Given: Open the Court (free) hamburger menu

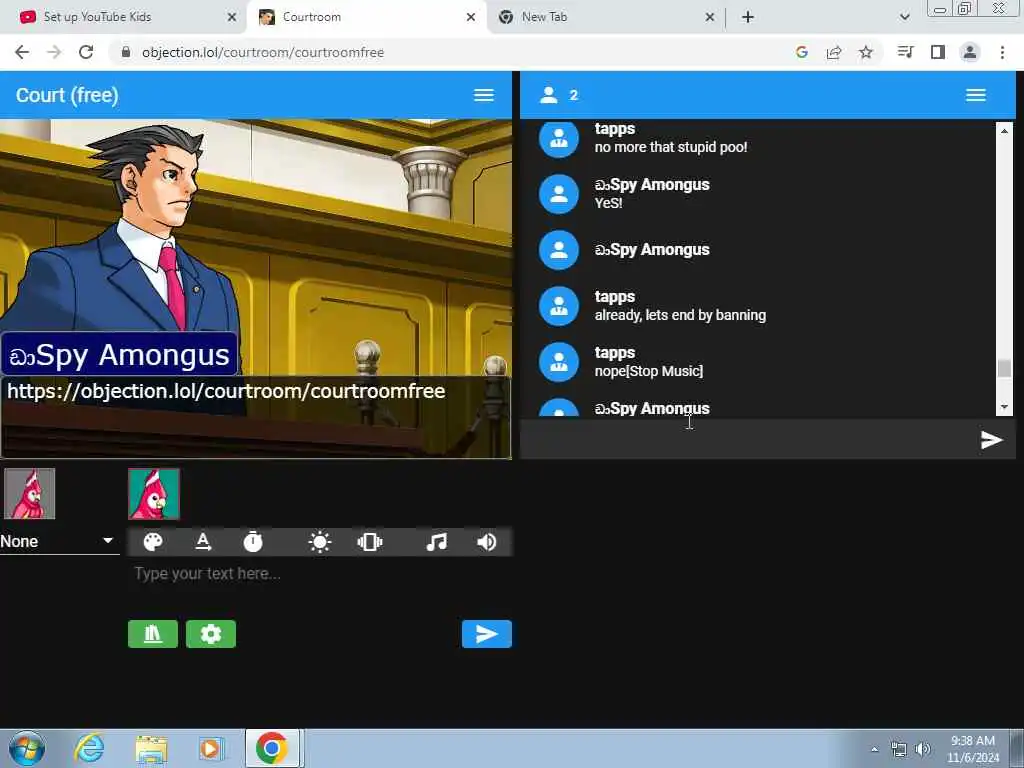Looking at the screenshot, I should point(483,95).
